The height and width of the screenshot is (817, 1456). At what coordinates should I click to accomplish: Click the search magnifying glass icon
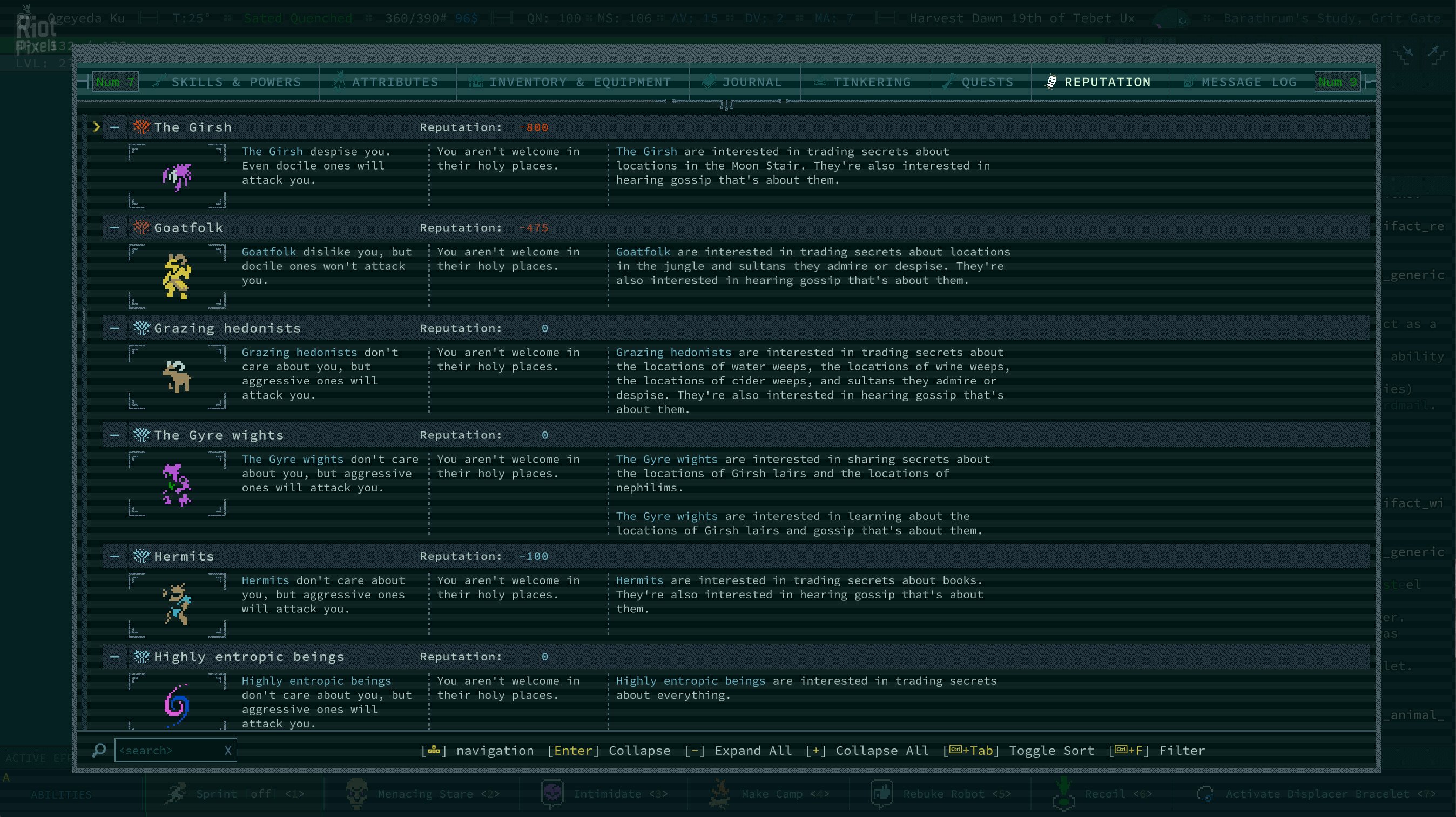(99, 751)
